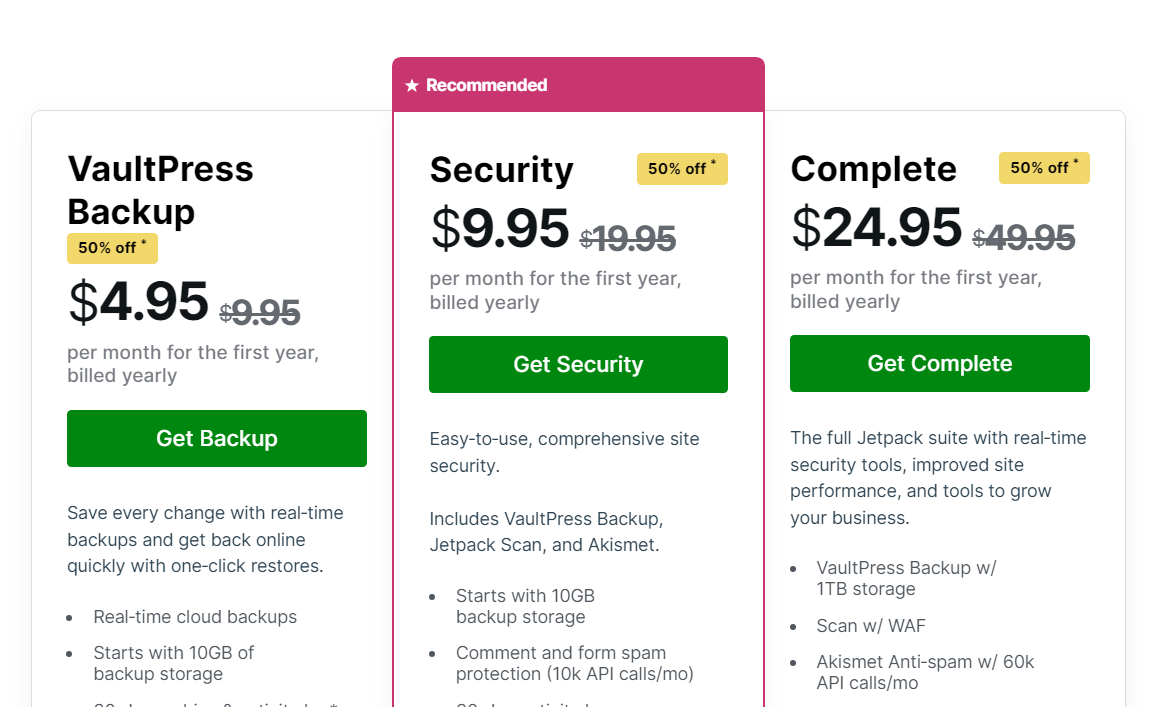Click the crossed-out $49.95 original price
This screenshot has width=1172, height=707.
pos(1023,238)
